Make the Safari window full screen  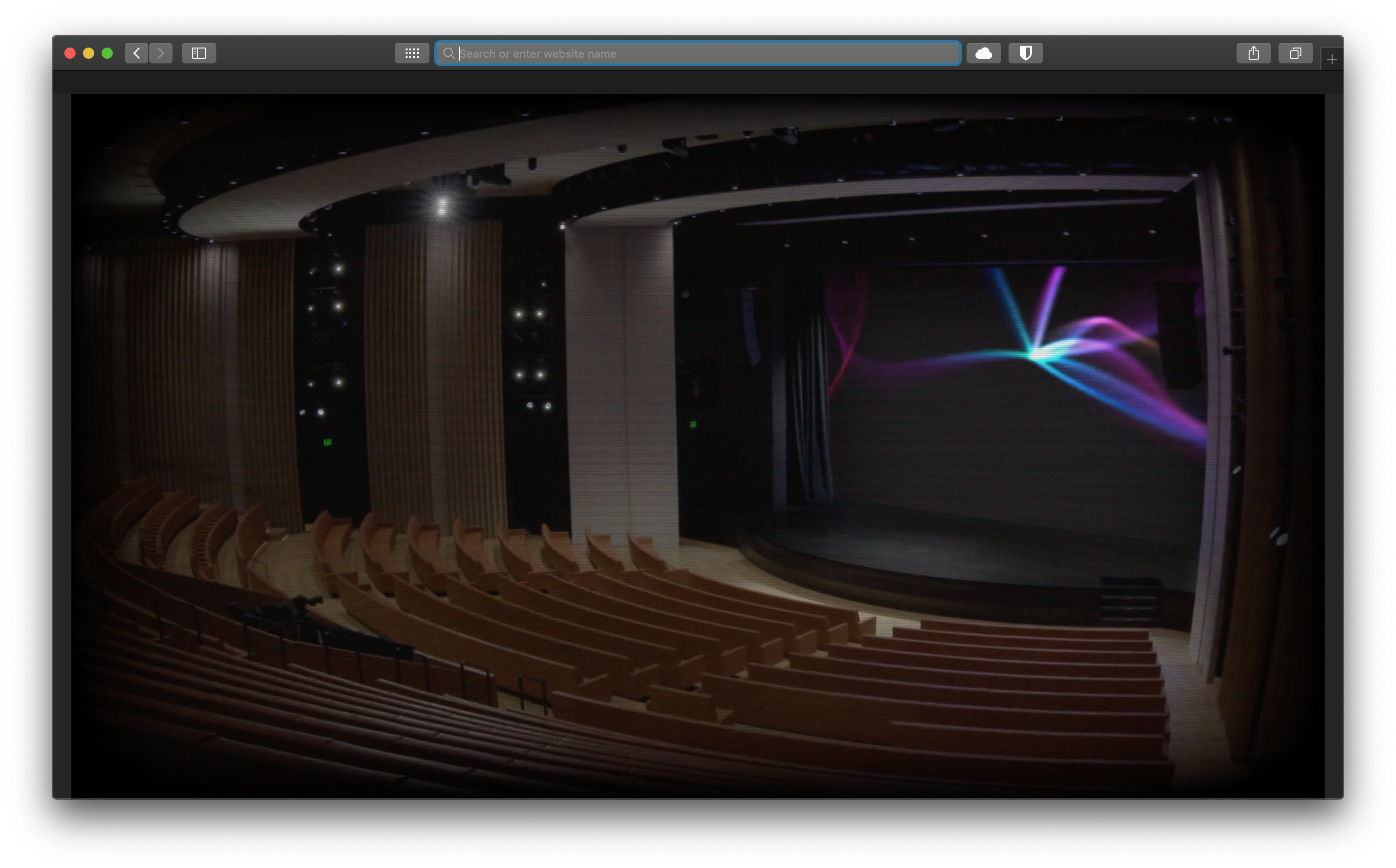(x=107, y=54)
